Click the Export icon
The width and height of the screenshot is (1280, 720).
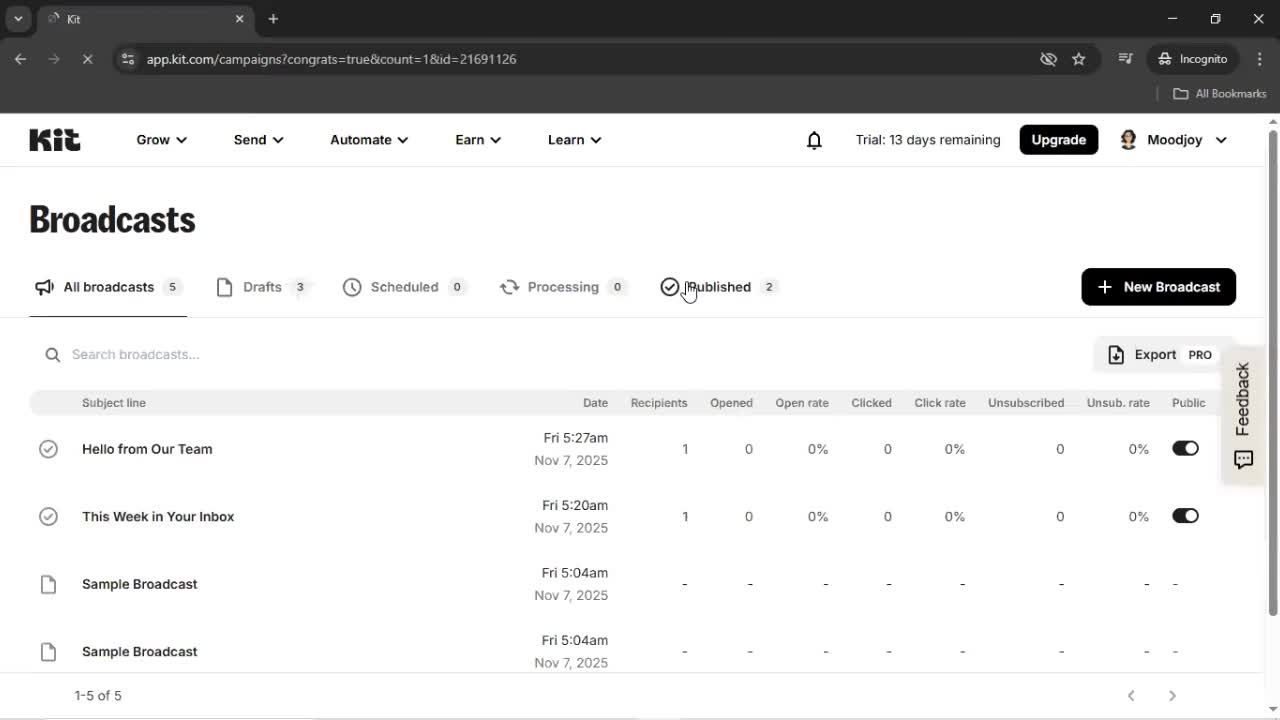click(x=1114, y=354)
